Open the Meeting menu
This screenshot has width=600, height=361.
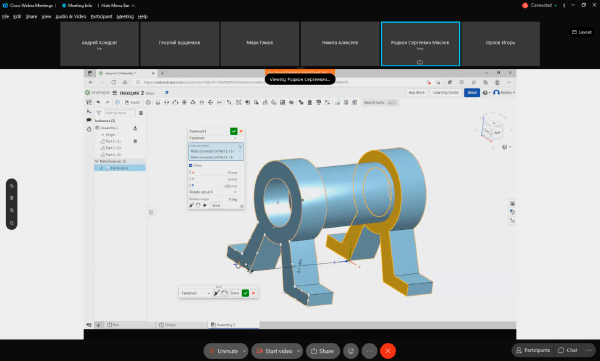point(125,16)
